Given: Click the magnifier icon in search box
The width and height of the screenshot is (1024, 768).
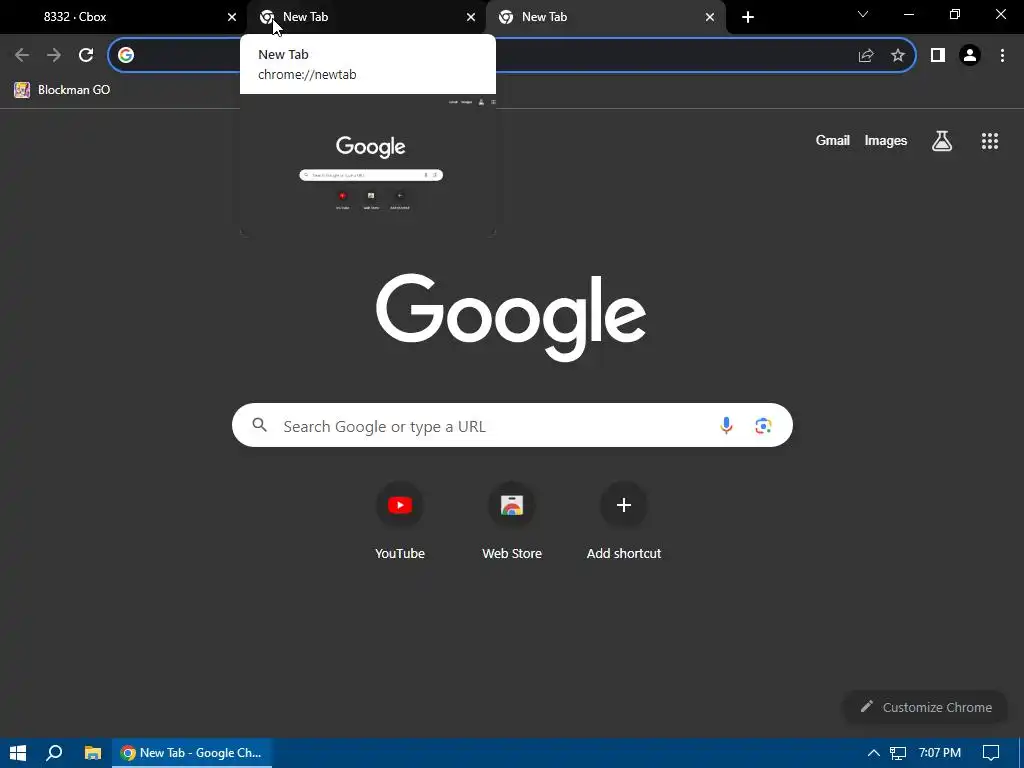Looking at the screenshot, I should pyautogui.click(x=259, y=425).
